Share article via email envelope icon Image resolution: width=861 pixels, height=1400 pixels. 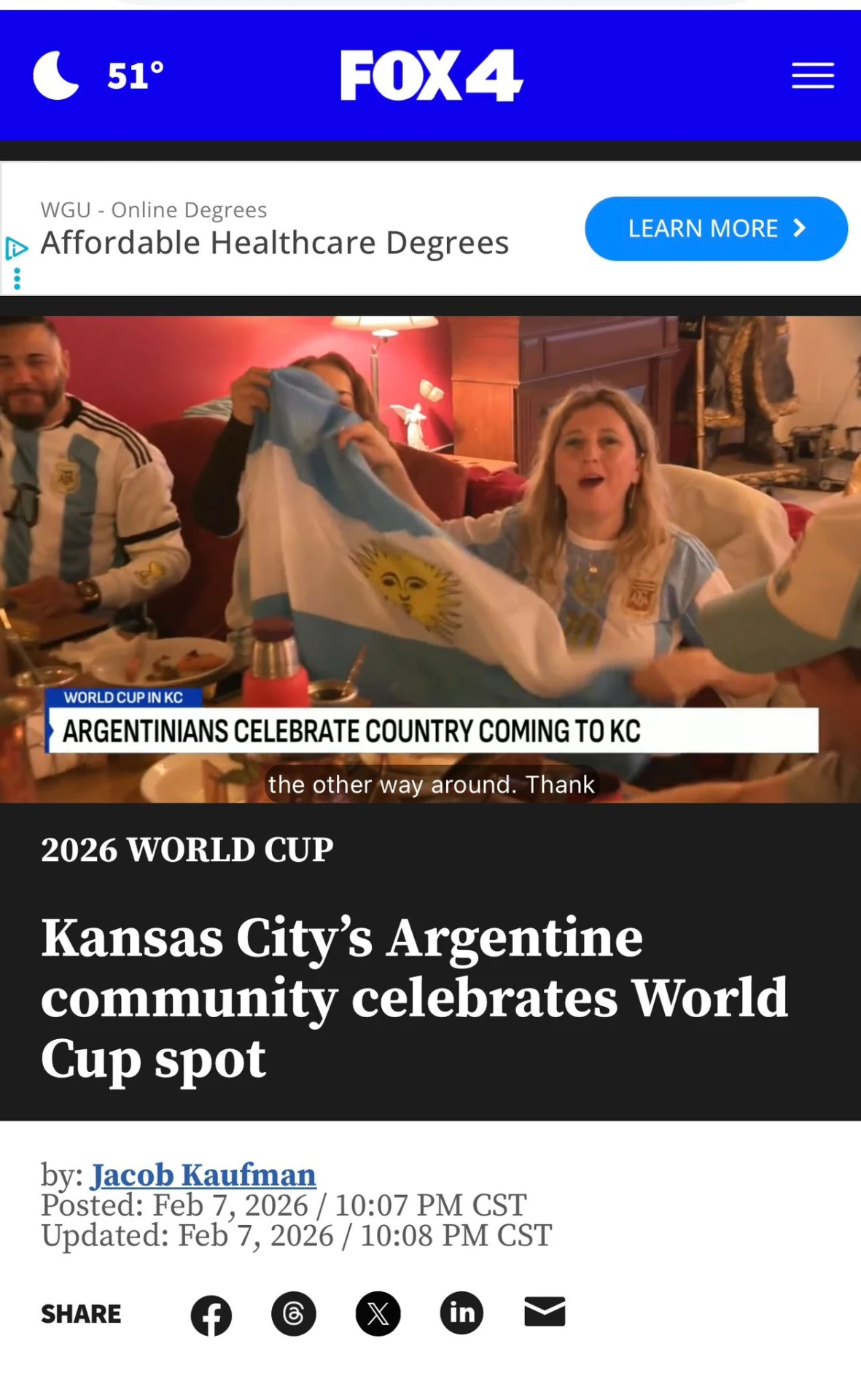click(545, 1312)
